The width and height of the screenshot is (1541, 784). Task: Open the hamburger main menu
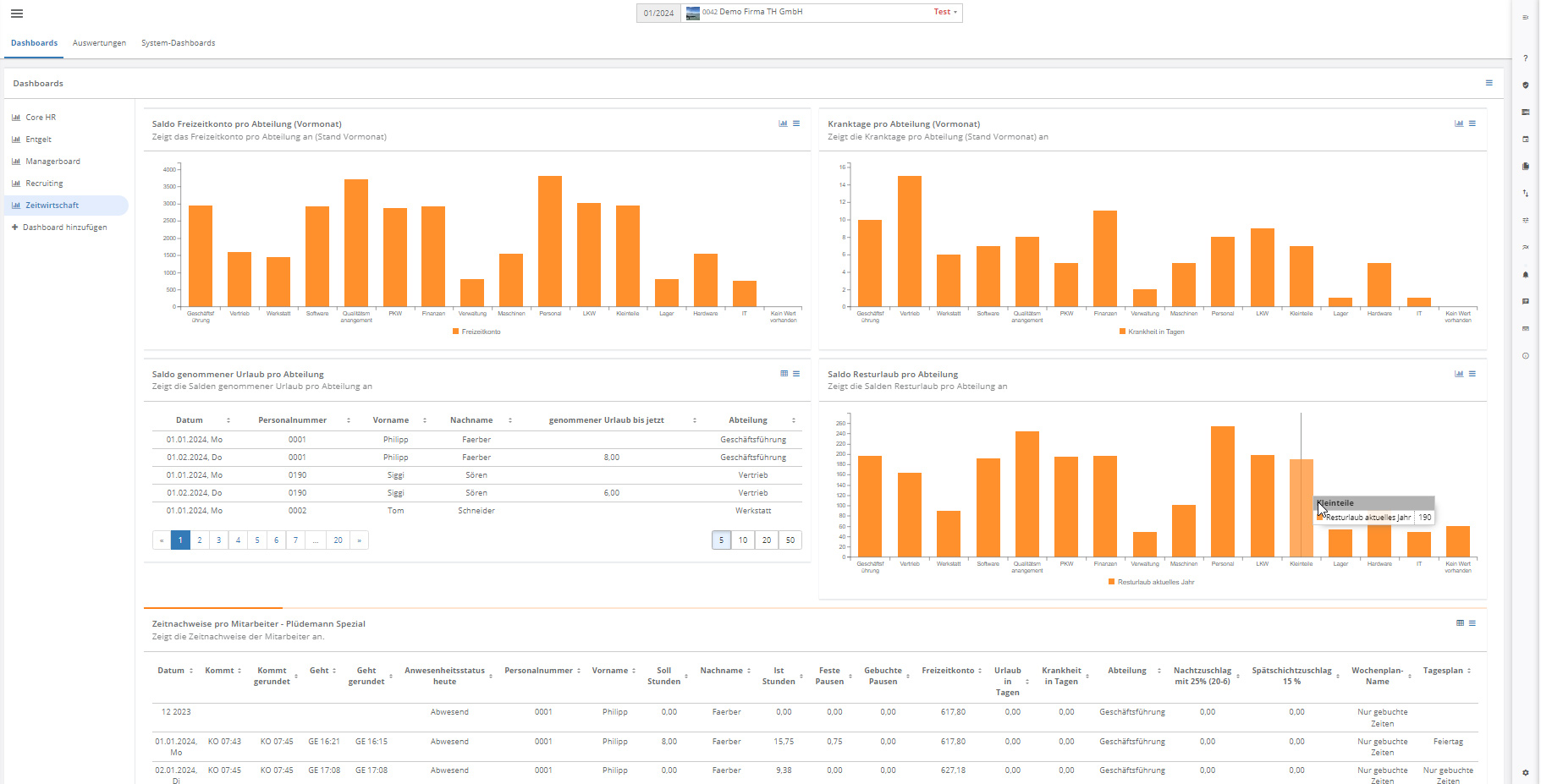coord(17,14)
